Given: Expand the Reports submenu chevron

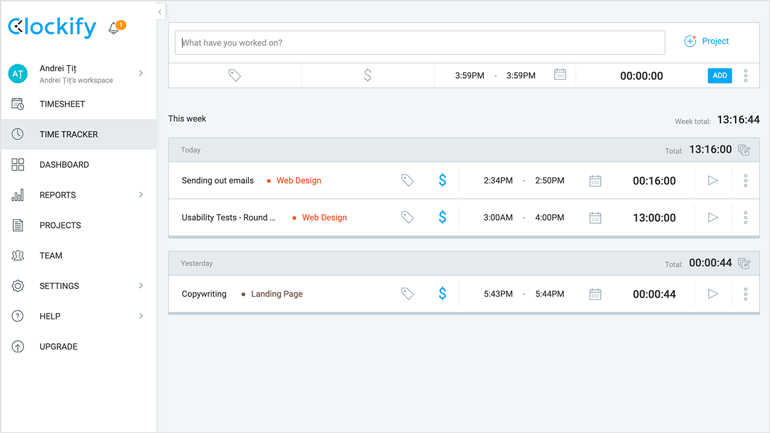Looking at the screenshot, I should tap(141, 195).
